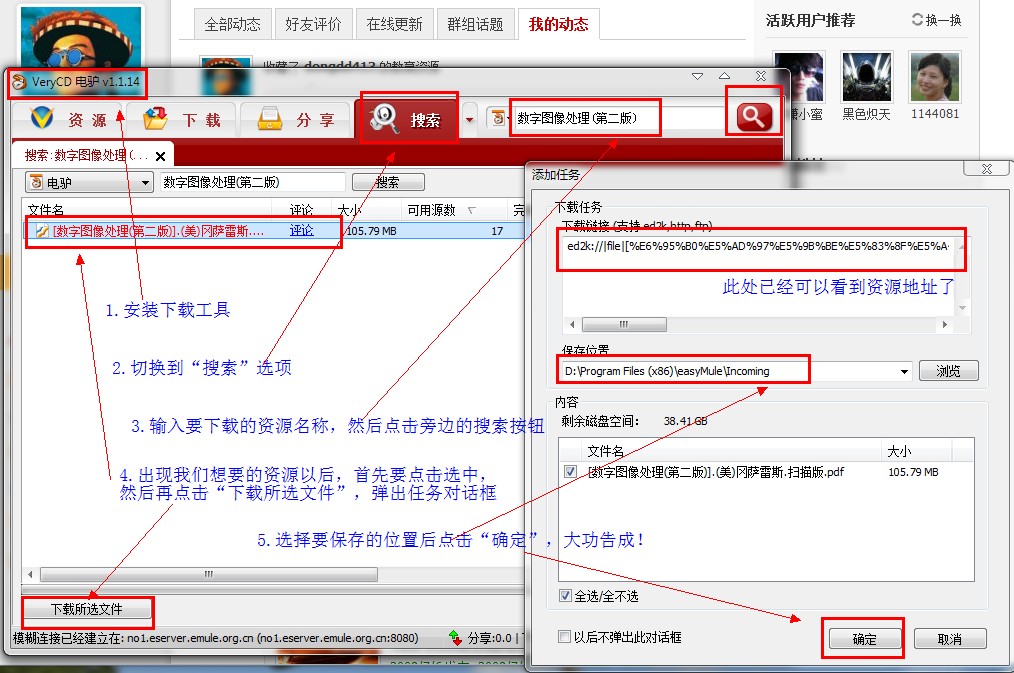Click the link box scroll-right arrow
This screenshot has width=1014, height=673.
click(945, 324)
